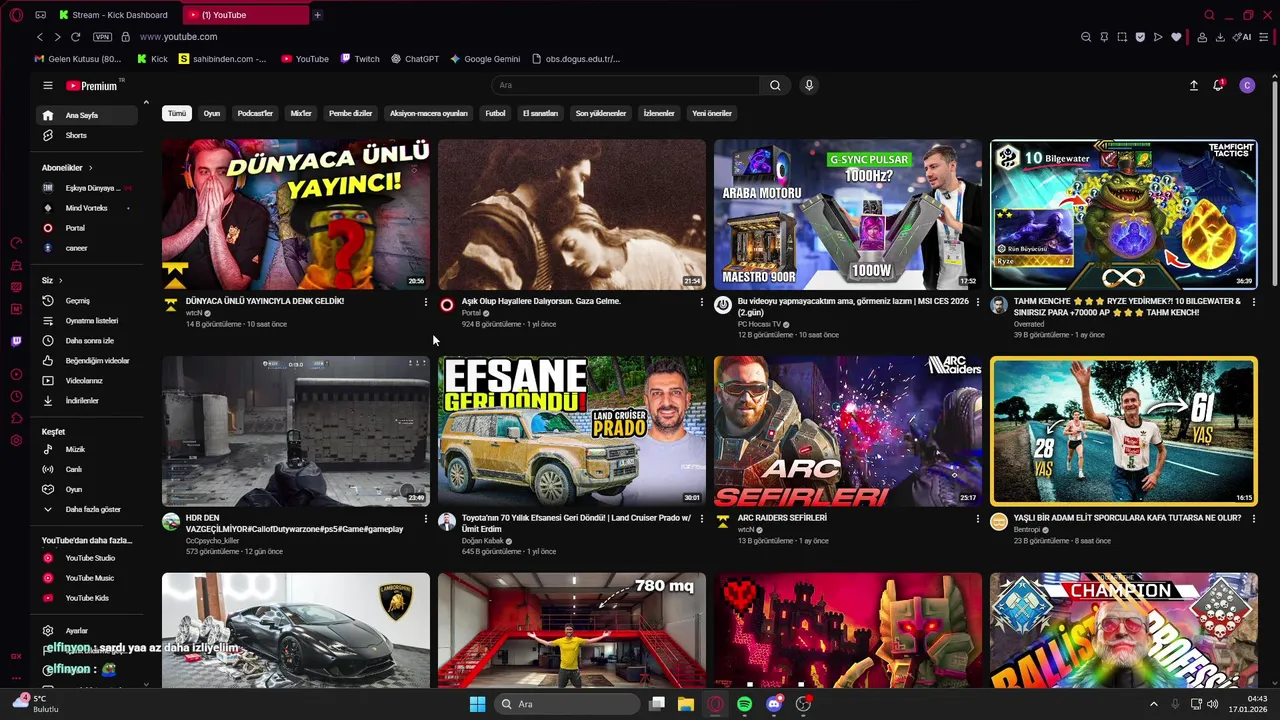Viewport: 1280px width, 720px height.
Task: Open Opera's AI assistant icon
Action: tap(1244, 37)
